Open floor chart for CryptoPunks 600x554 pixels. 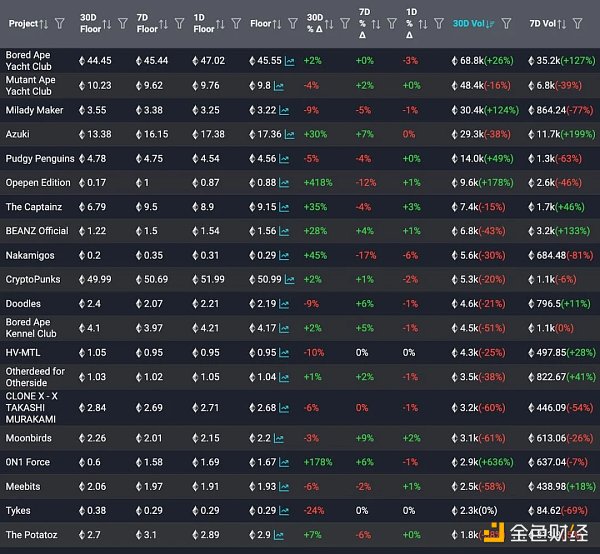290,280
